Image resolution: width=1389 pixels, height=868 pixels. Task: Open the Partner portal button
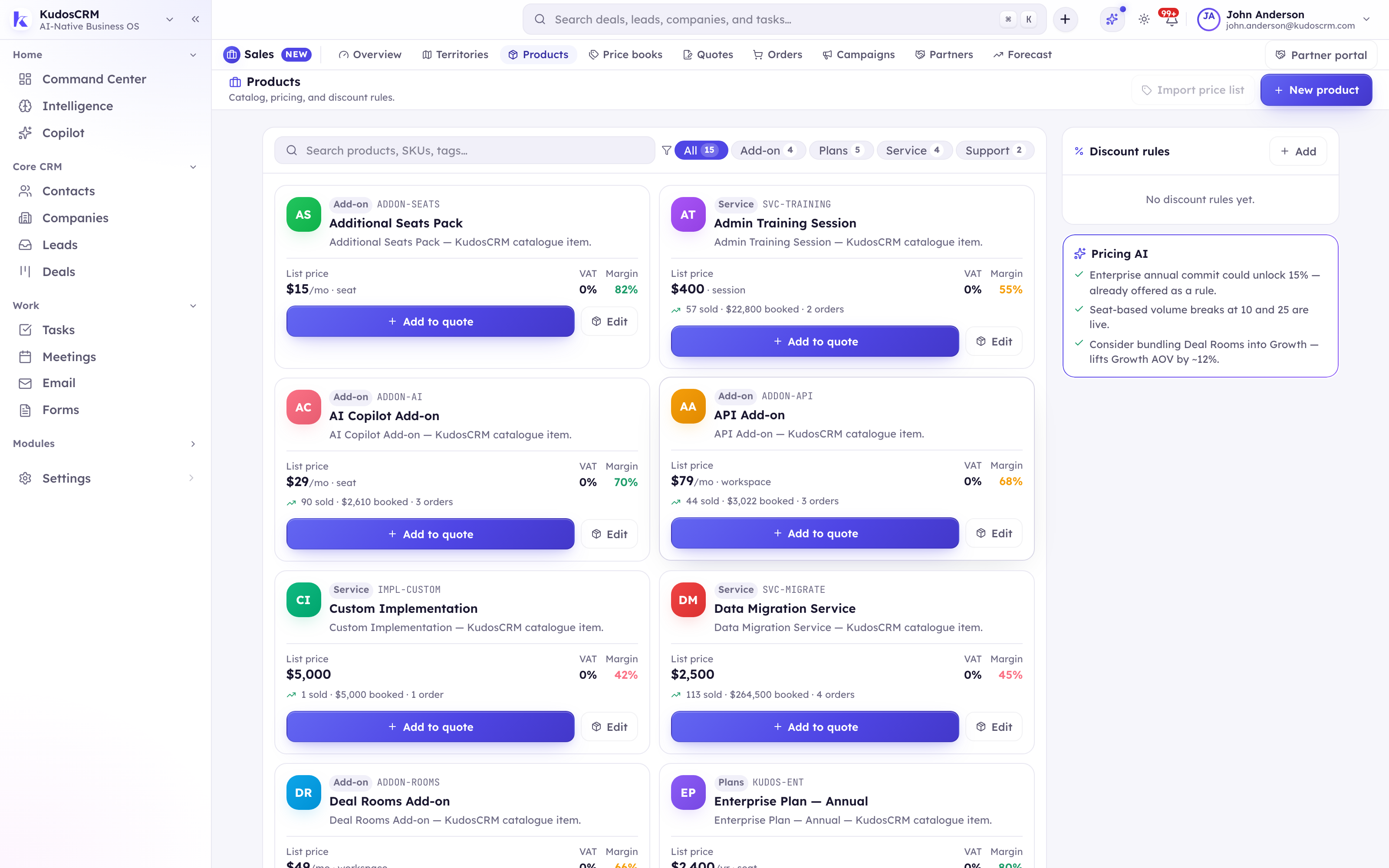(1321, 55)
